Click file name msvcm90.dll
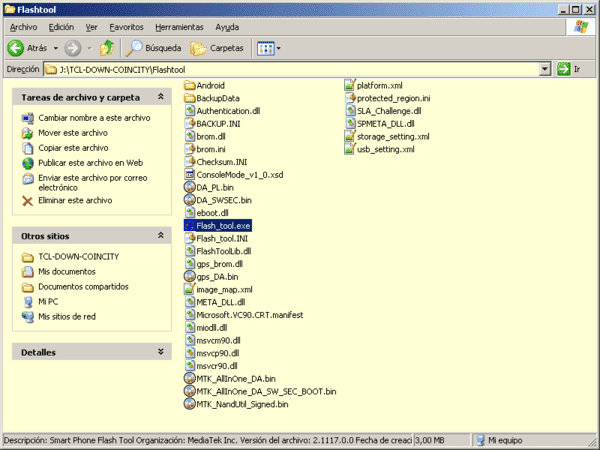This screenshot has width=600, height=450. pos(218,341)
